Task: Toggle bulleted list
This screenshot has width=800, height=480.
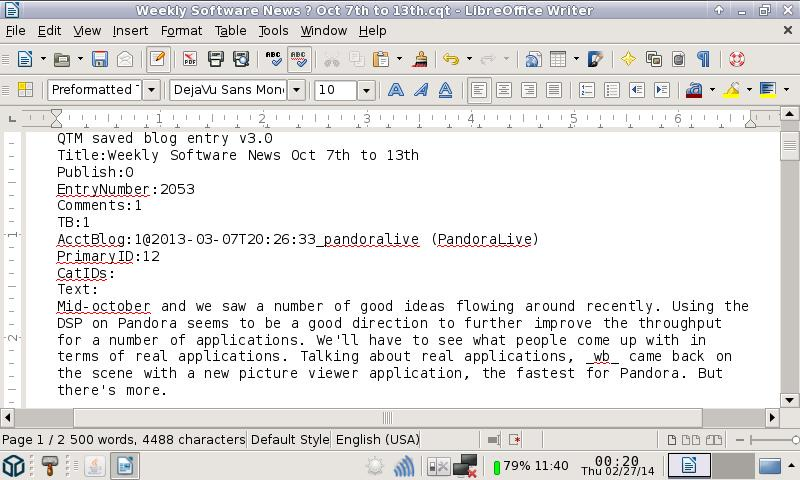Action: pyautogui.click(x=612, y=90)
